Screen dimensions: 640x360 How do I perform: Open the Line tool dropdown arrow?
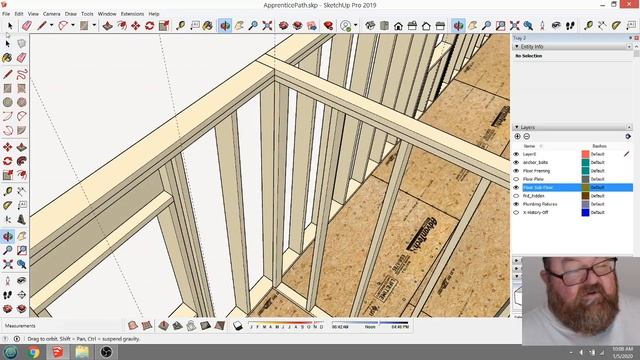[x=51, y=26]
